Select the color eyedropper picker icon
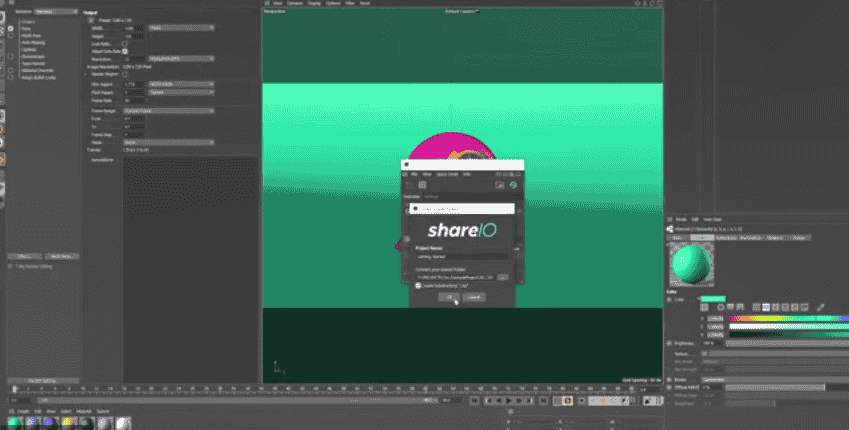This screenshot has width=849, height=430. [820, 307]
